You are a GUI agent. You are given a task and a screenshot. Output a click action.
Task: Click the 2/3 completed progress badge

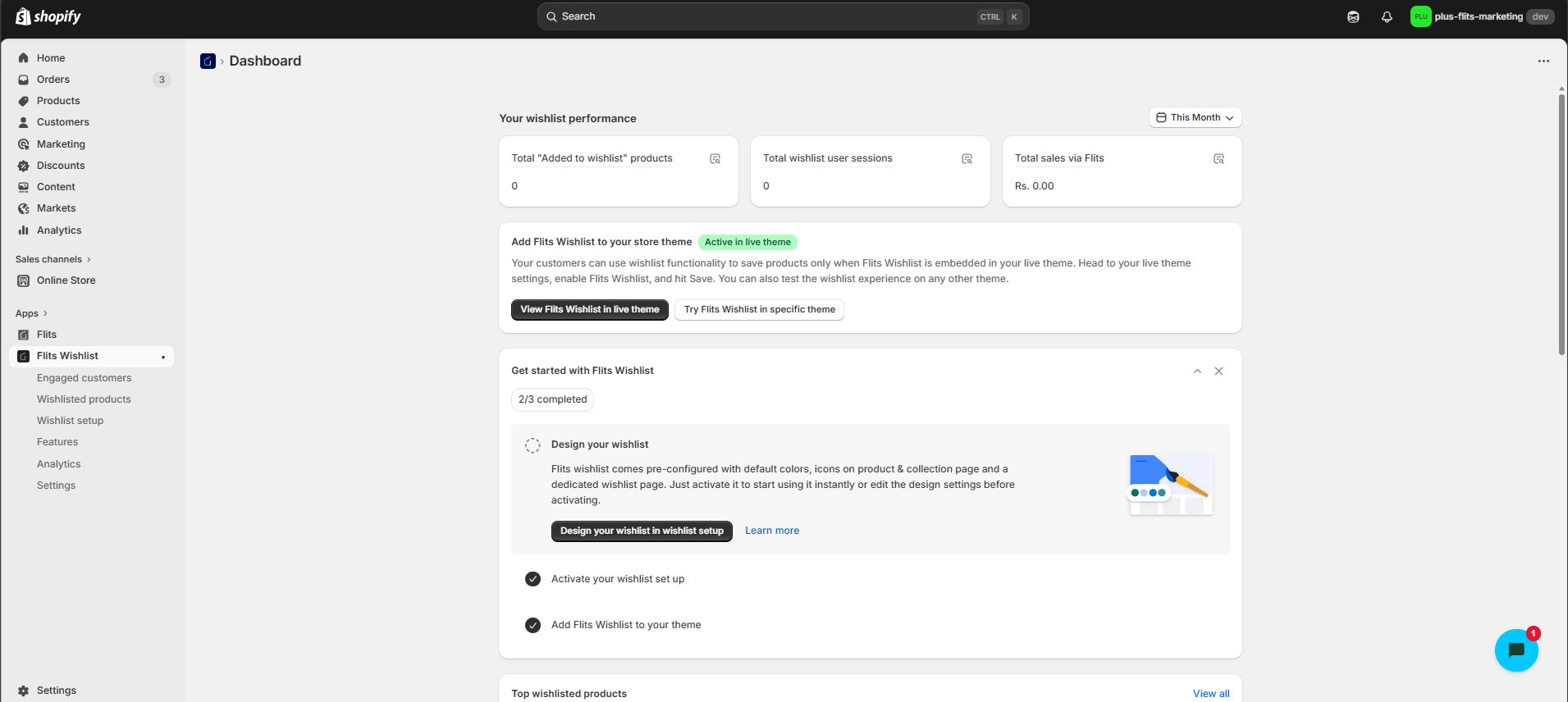coord(552,399)
